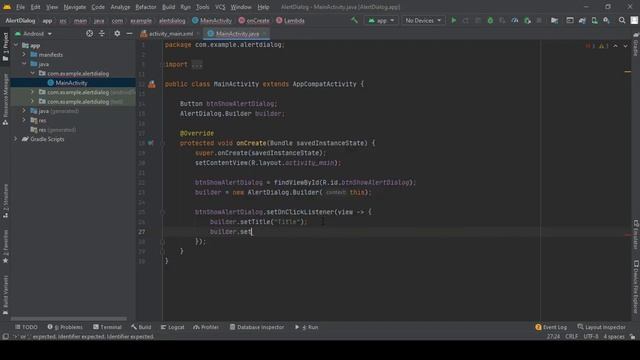This screenshot has height=360, width=640.
Task: Open the AVD Manager icon
Action: 594,20
